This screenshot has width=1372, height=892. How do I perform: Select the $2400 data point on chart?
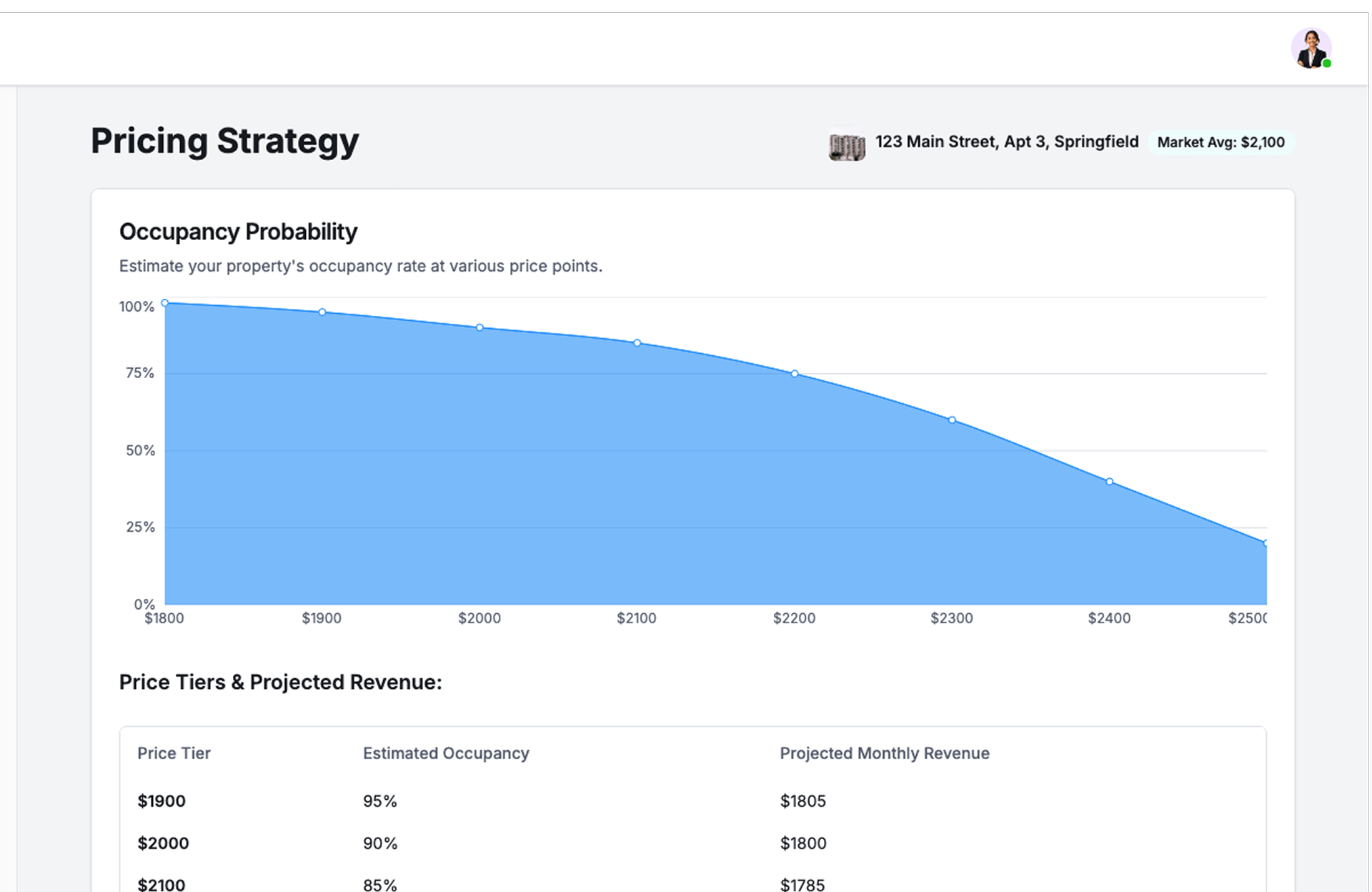[1109, 482]
